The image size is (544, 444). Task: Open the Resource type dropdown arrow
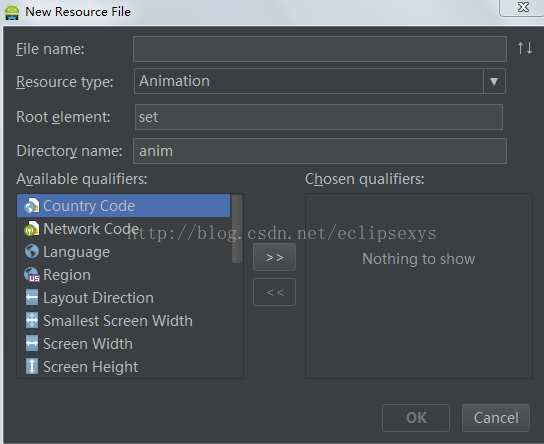[494, 81]
